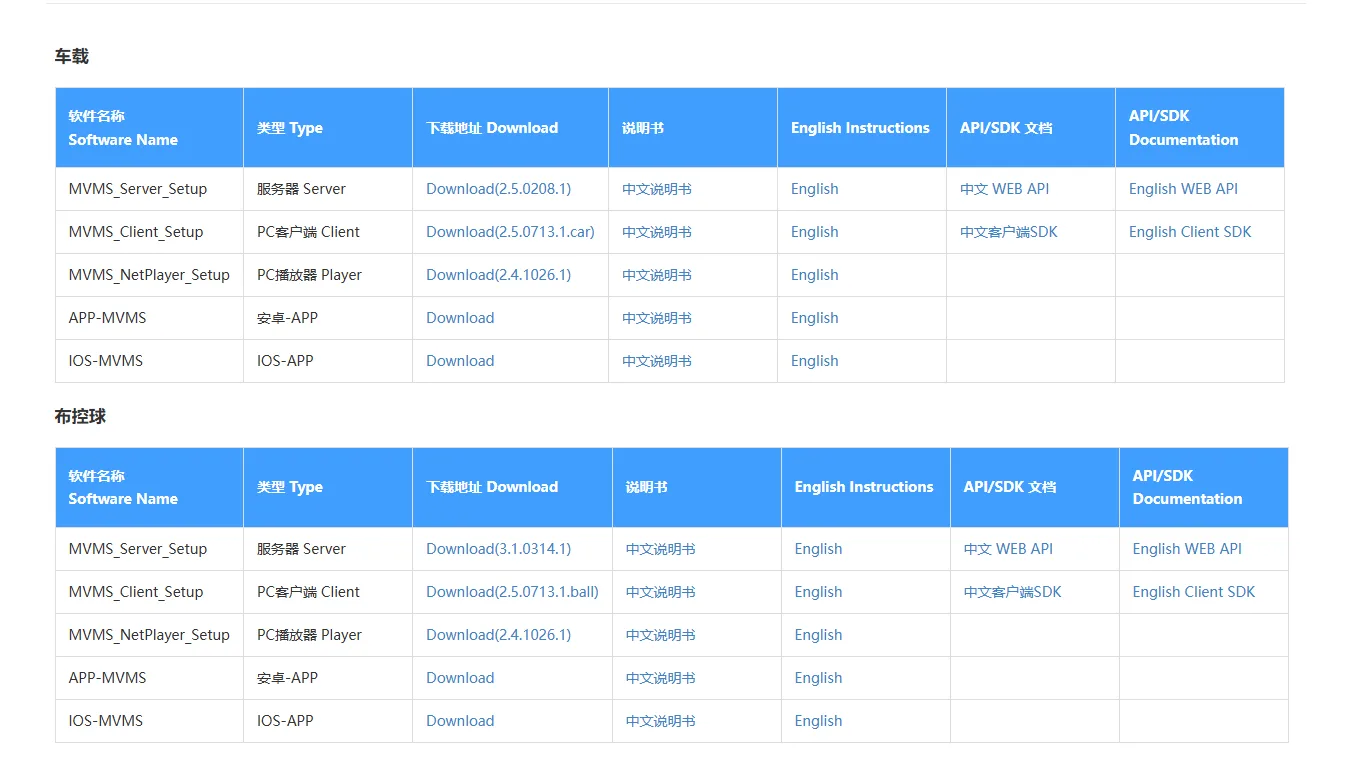This screenshot has height=773, width=1365.
Task: Open 中文说明书 for APP-MVMS in the 车载 table
Action: pos(657,318)
